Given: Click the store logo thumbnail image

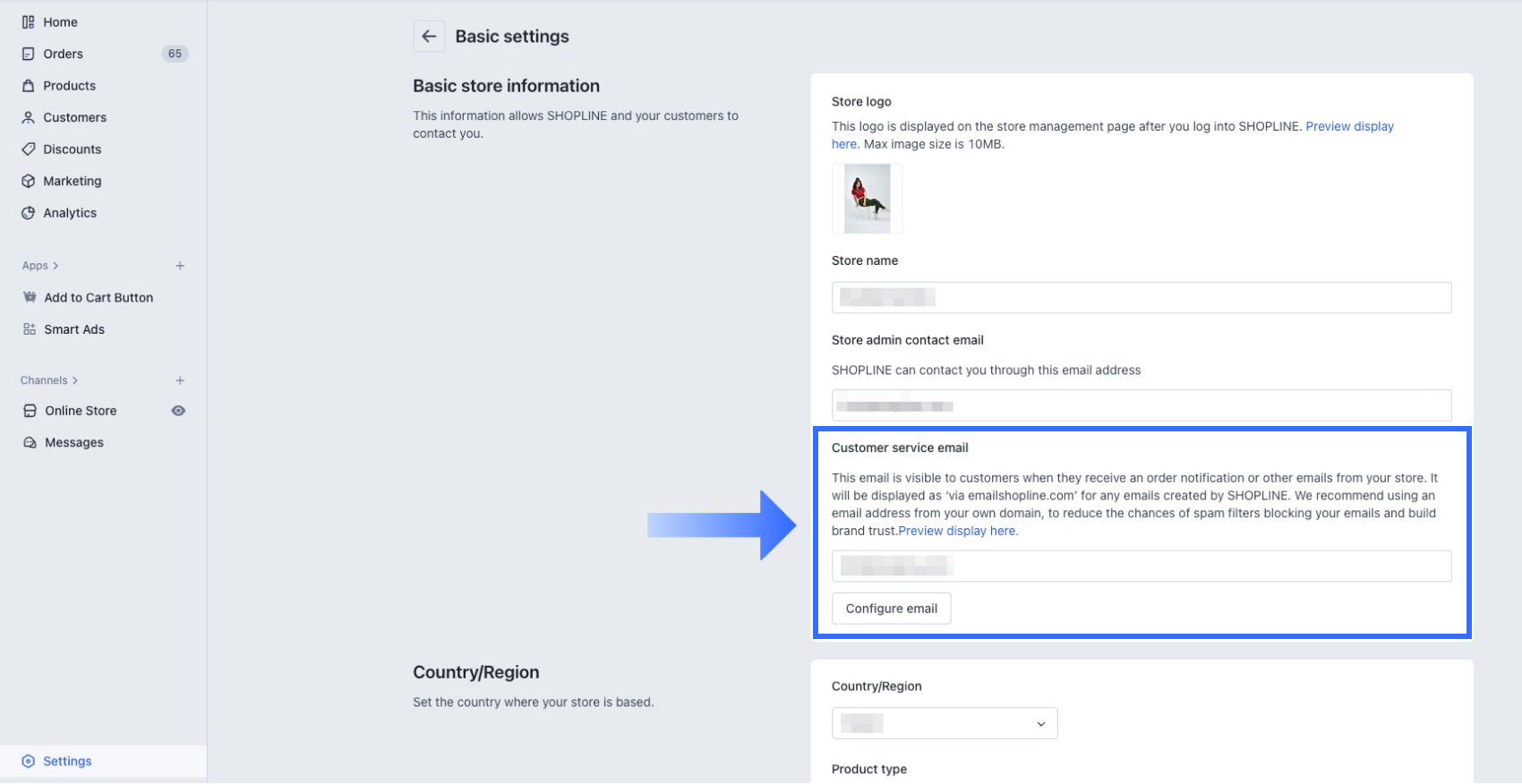Looking at the screenshot, I should [867, 199].
